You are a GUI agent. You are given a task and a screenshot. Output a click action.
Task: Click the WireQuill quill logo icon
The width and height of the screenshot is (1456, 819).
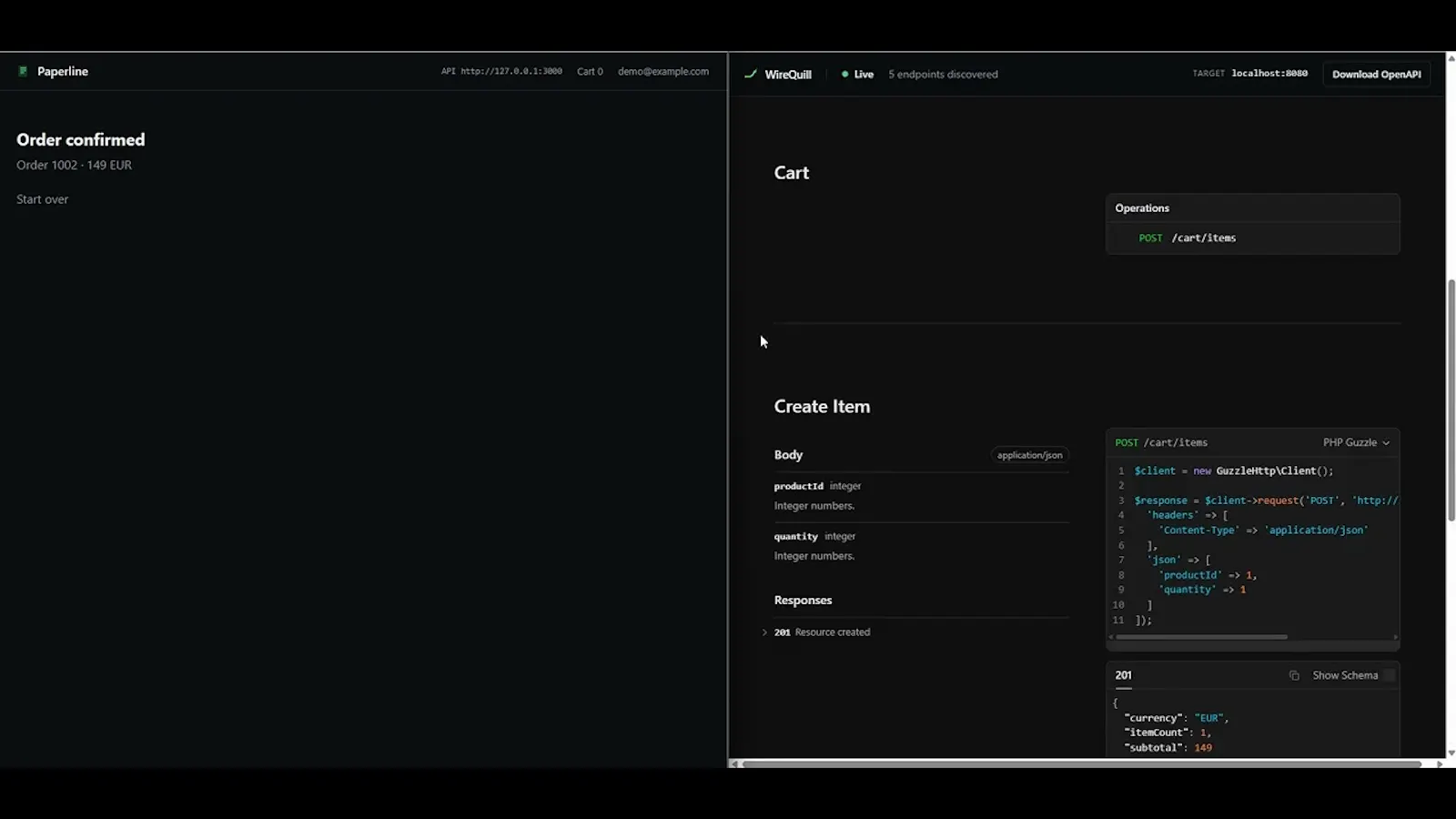pos(751,75)
